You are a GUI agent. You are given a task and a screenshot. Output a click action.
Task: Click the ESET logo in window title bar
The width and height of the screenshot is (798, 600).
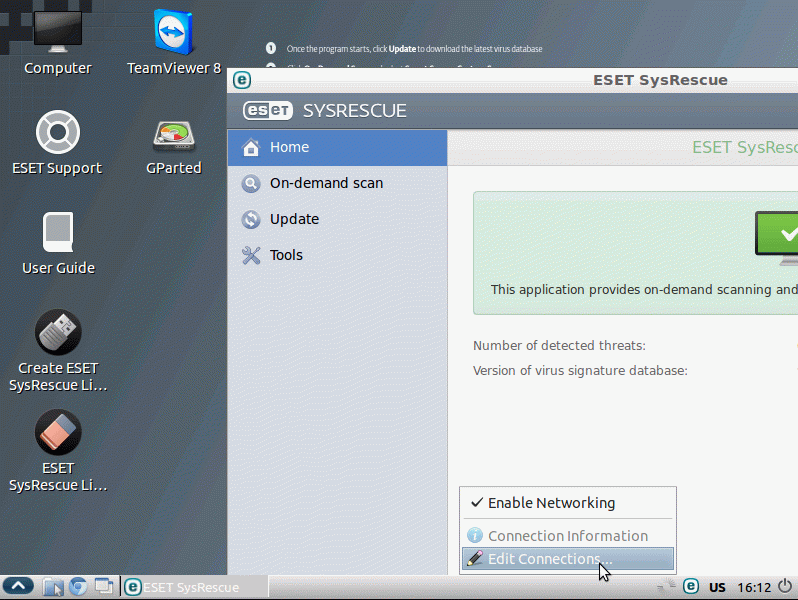tap(242, 80)
